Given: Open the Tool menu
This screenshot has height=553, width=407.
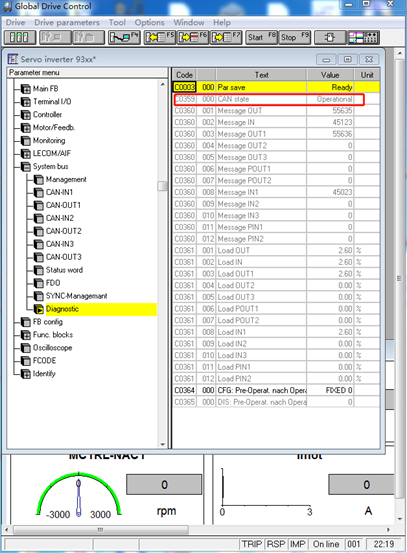Looking at the screenshot, I should click(x=117, y=23).
